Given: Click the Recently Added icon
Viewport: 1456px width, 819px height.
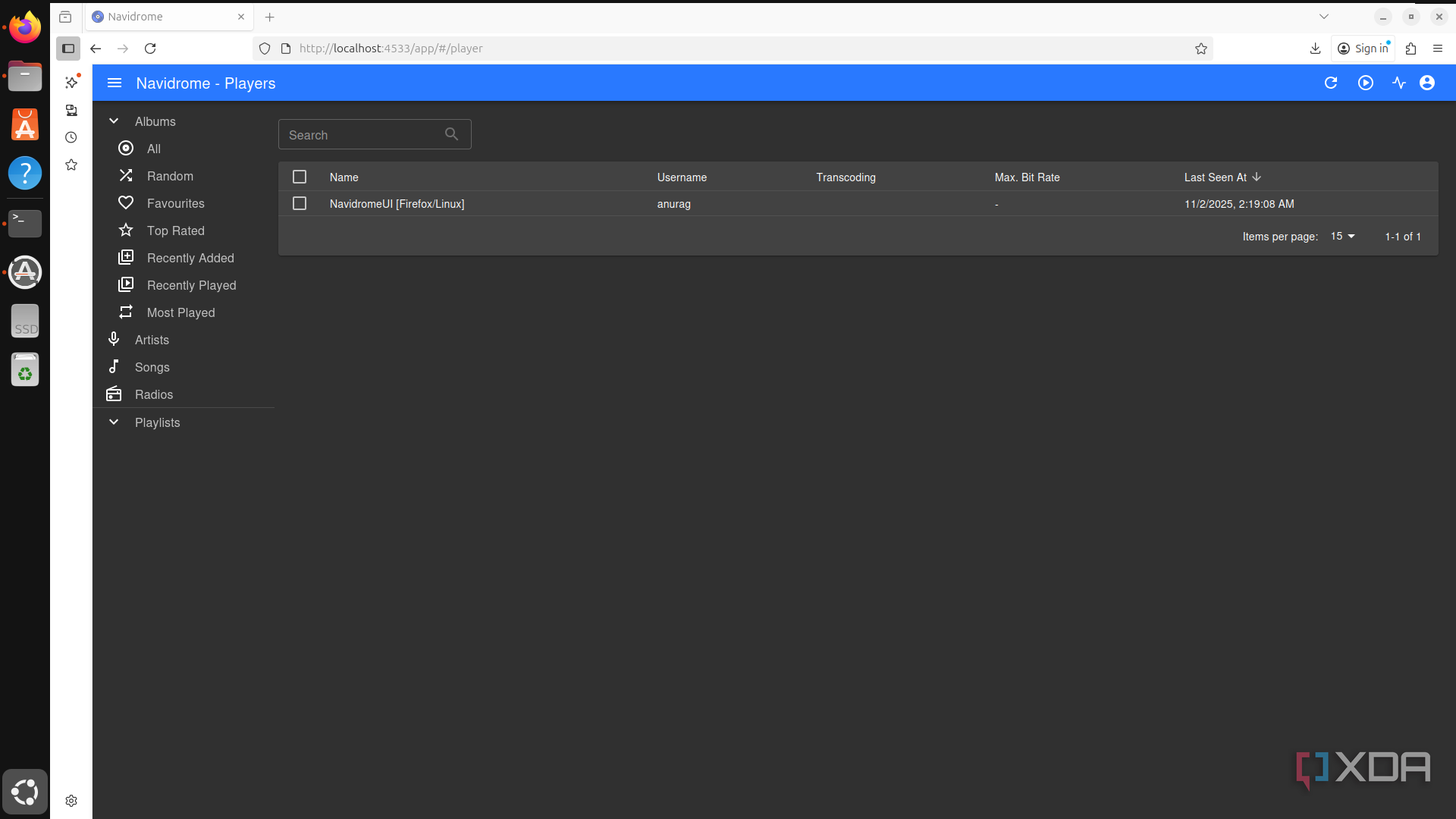Looking at the screenshot, I should 126,258.
